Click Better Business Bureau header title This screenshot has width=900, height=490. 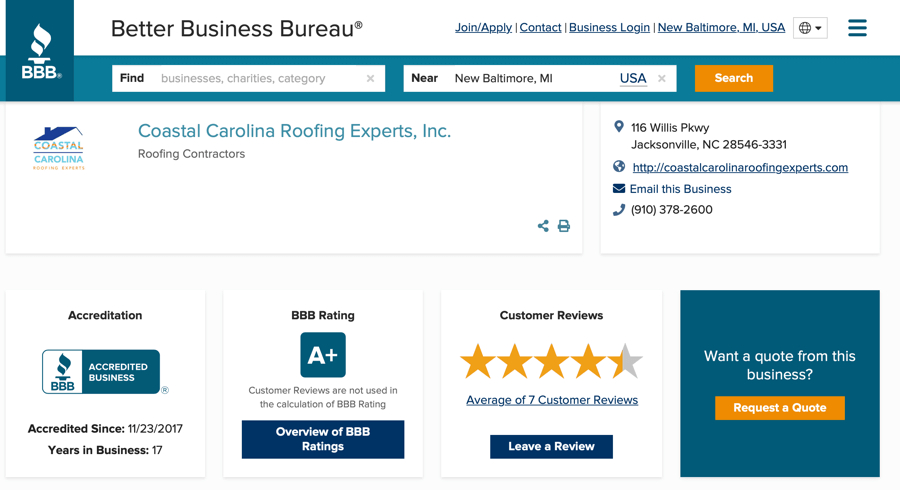(236, 29)
